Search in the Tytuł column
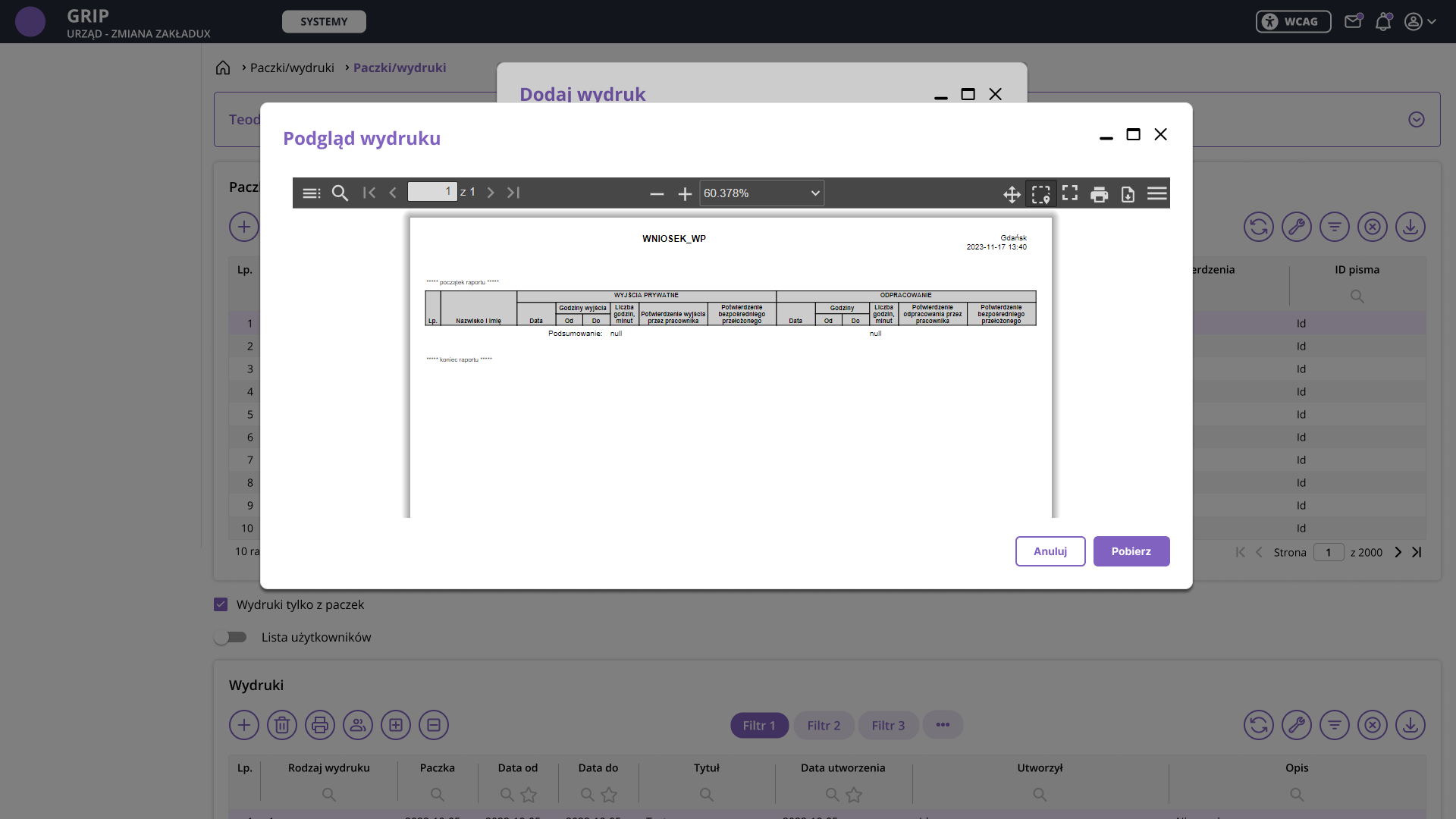 point(707,795)
